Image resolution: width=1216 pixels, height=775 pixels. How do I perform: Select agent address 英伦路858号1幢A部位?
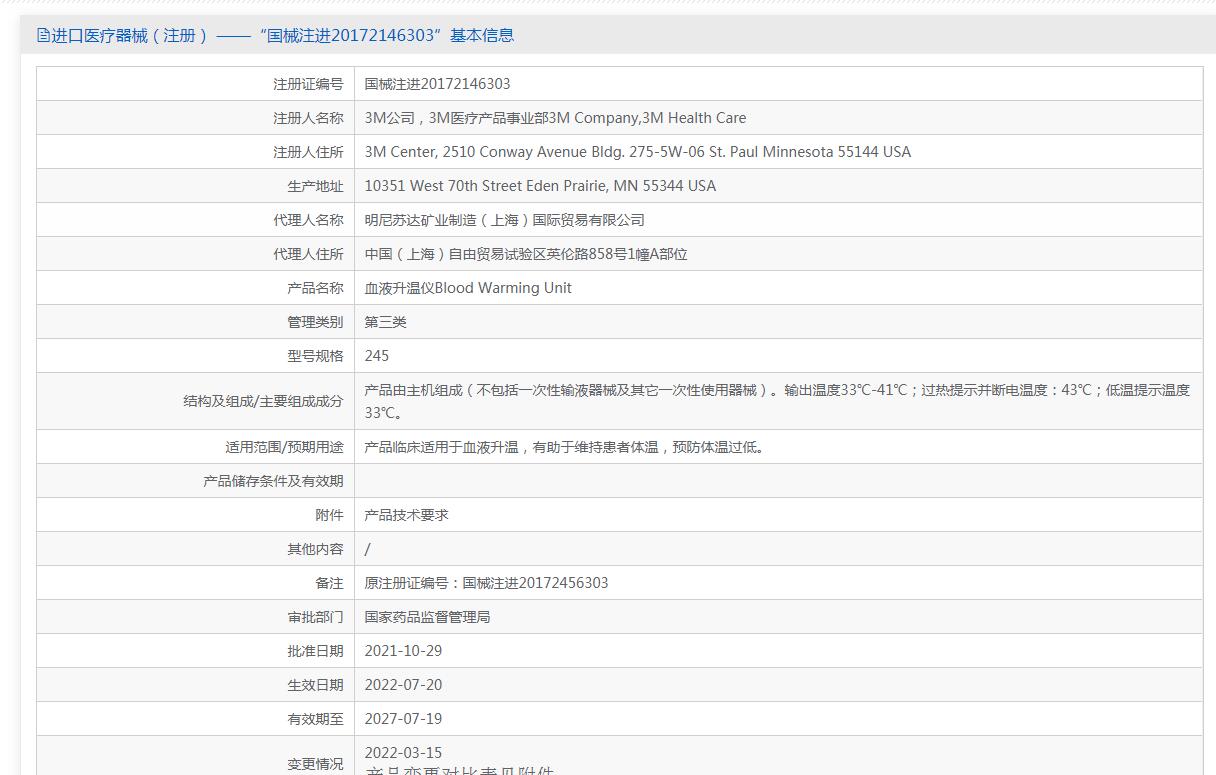526,254
